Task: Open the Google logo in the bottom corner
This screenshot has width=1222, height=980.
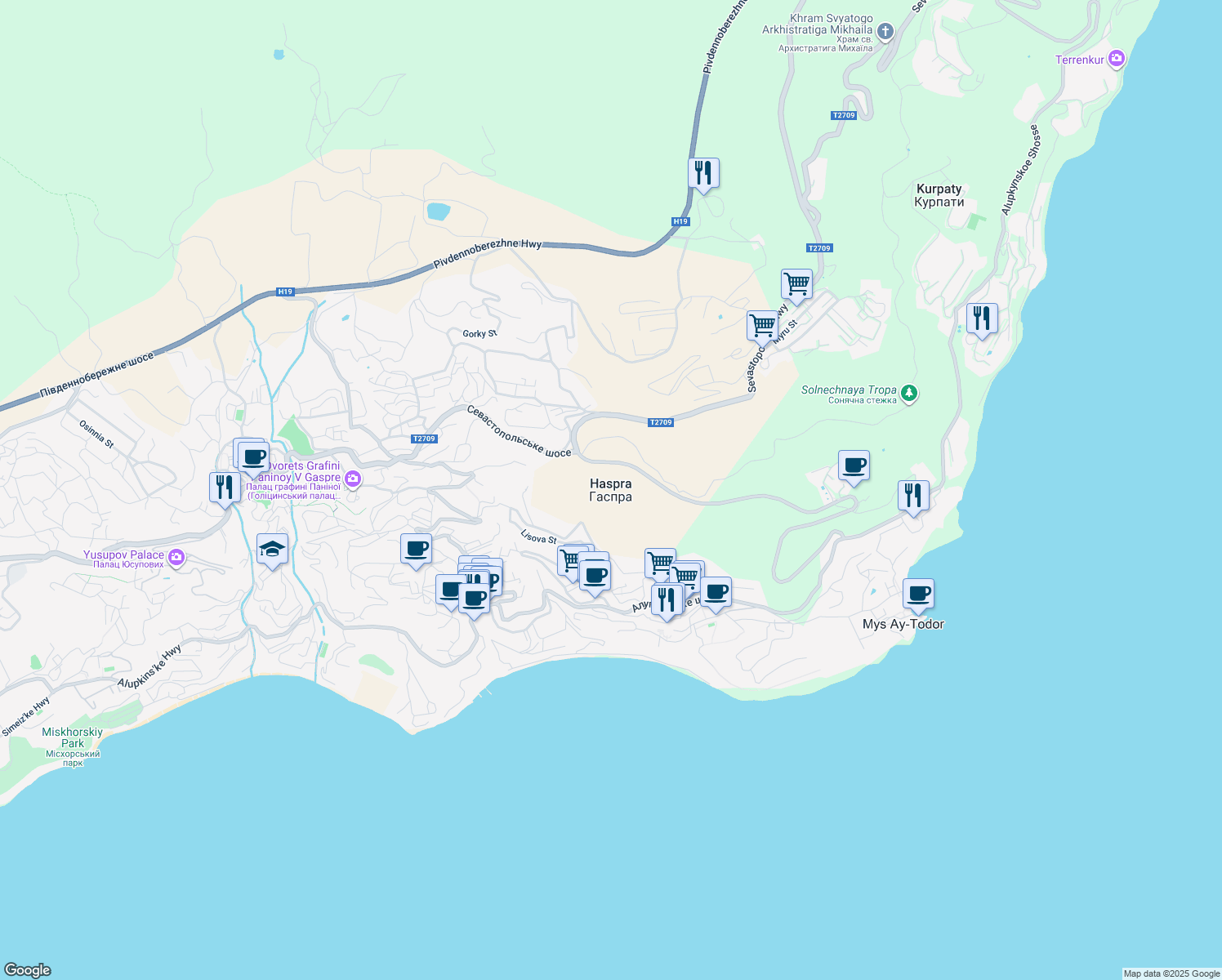Action: 27,972
